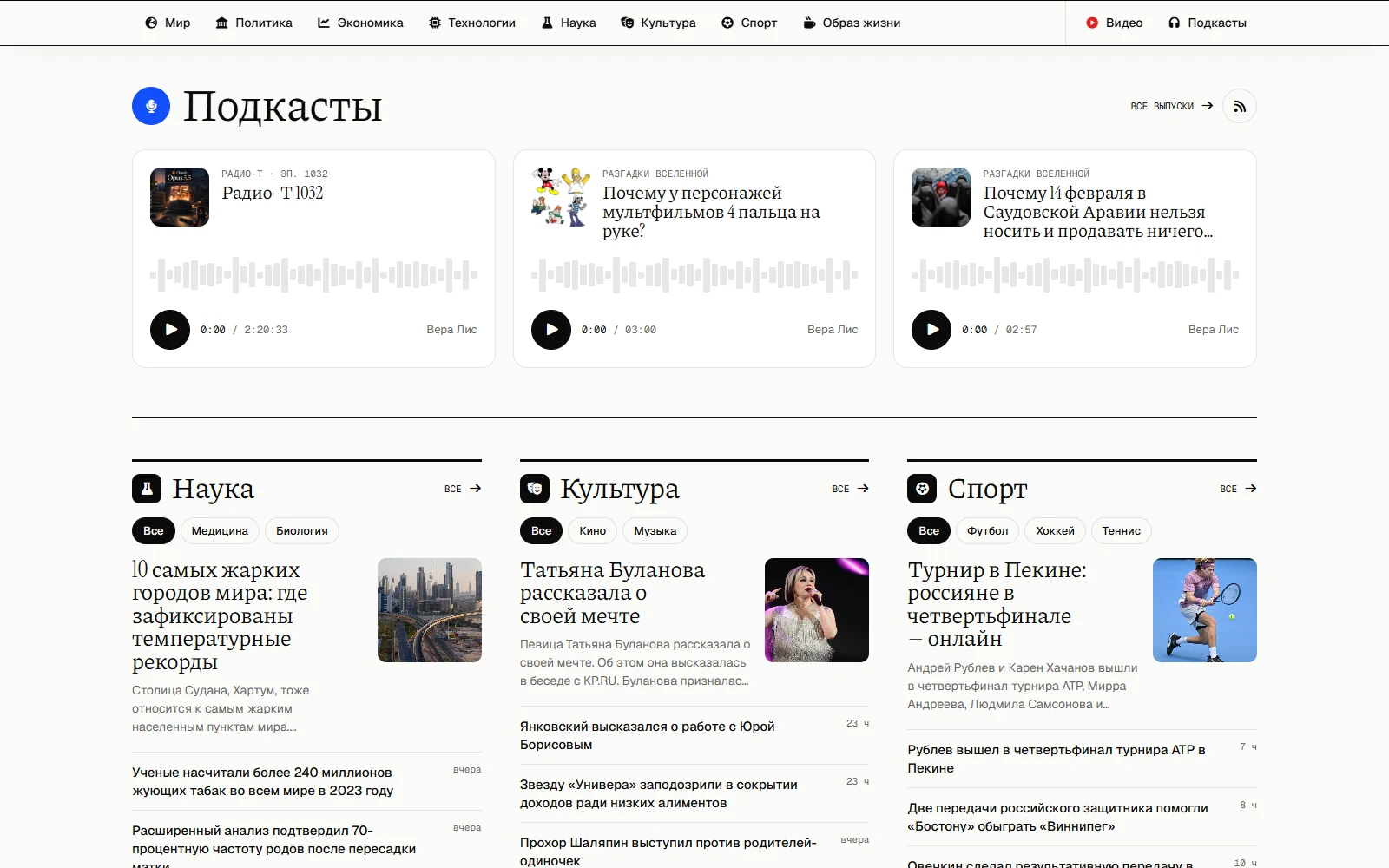Screen dimensions: 1389x868
Task: Open Культура in the top navigation
Action: [658, 23]
